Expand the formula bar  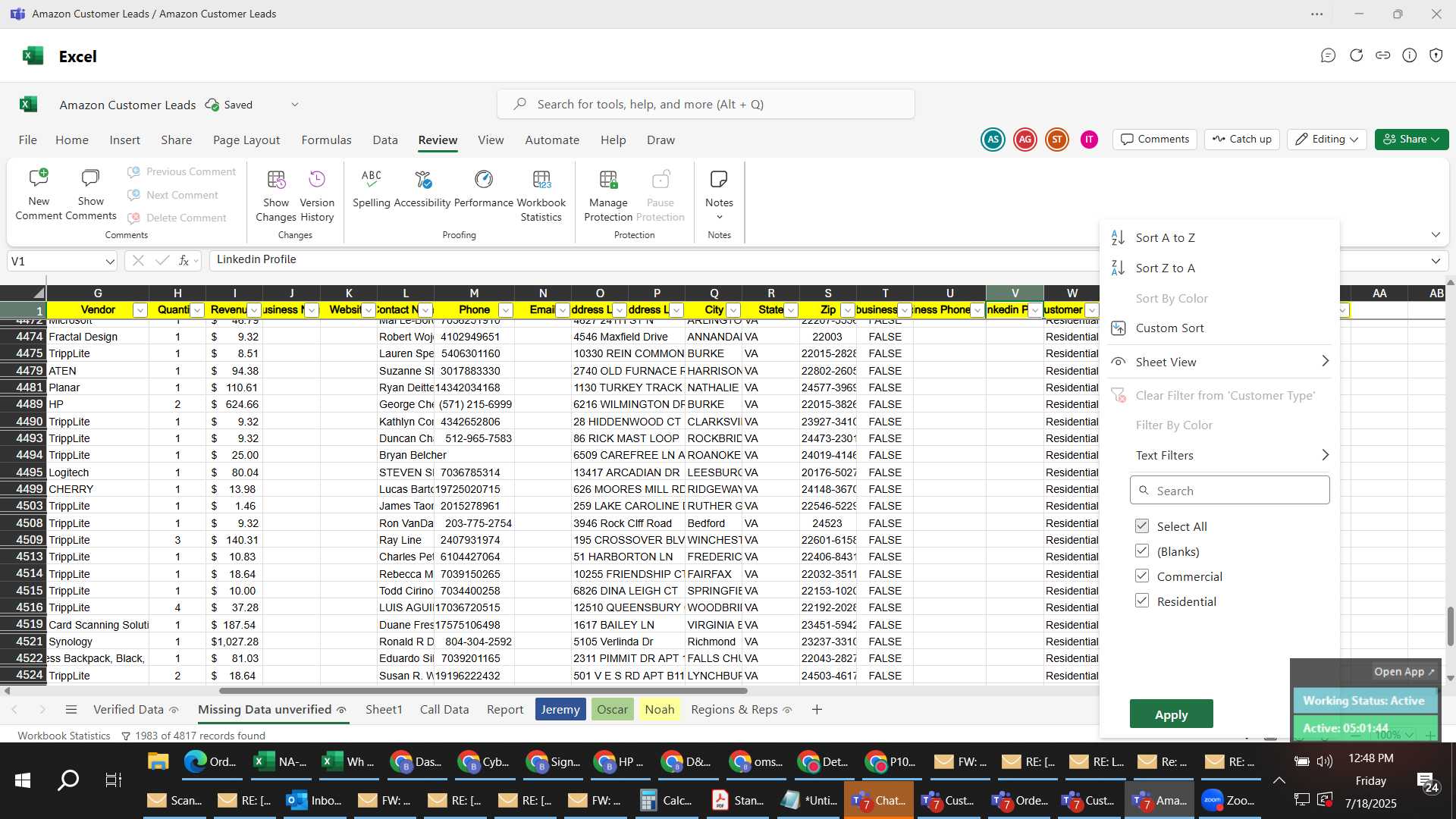(x=1436, y=261)
